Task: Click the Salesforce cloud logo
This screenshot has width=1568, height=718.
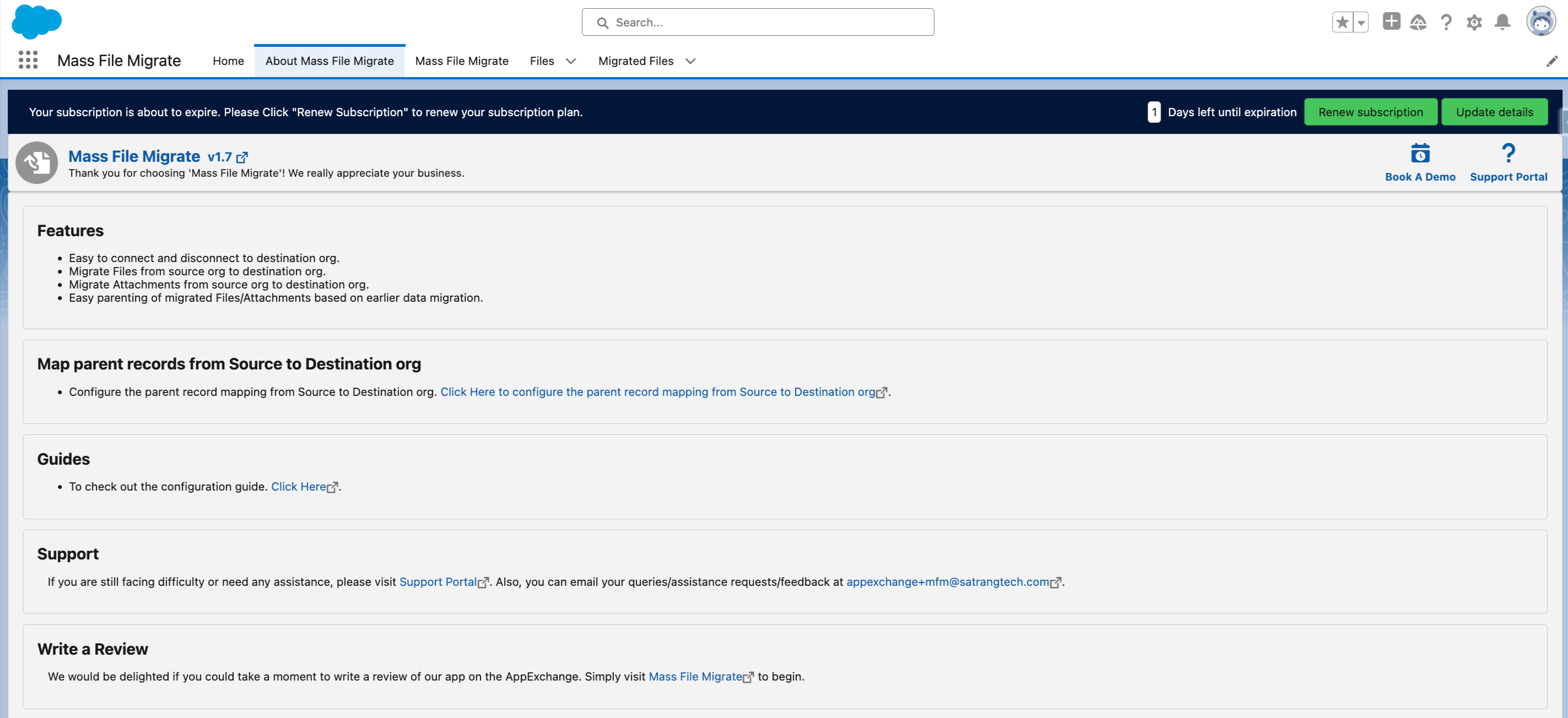Action: 36,21
